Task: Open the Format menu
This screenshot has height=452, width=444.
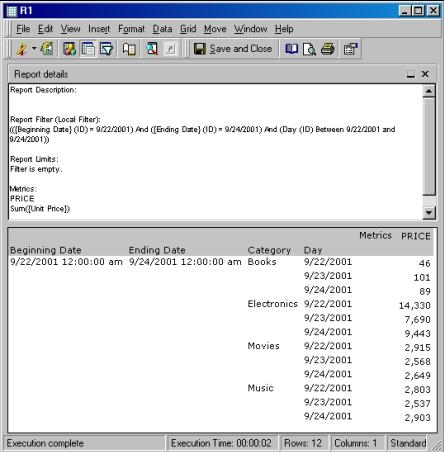Action: 131,29
